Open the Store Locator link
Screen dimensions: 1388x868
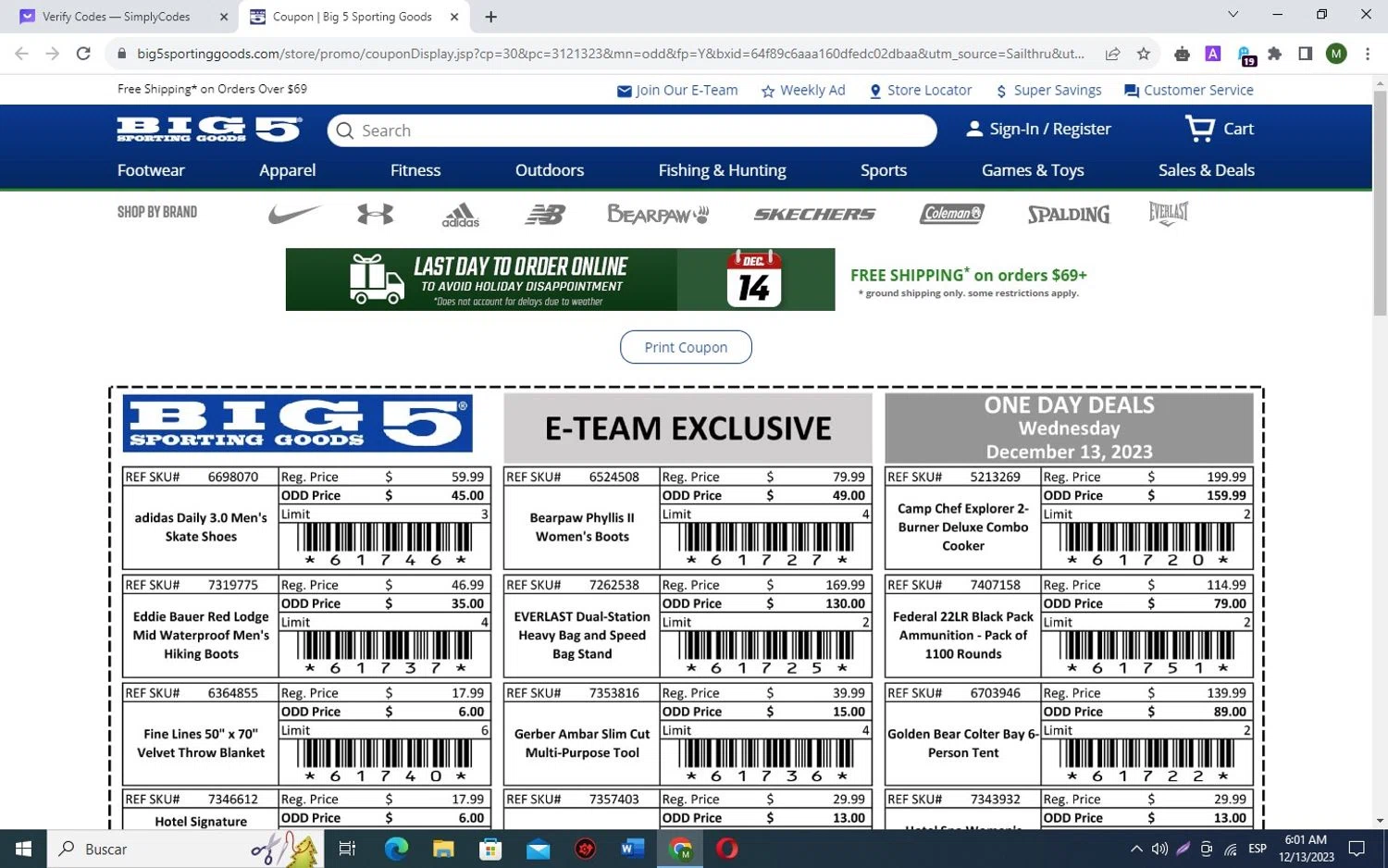click(x=921, y=91)
